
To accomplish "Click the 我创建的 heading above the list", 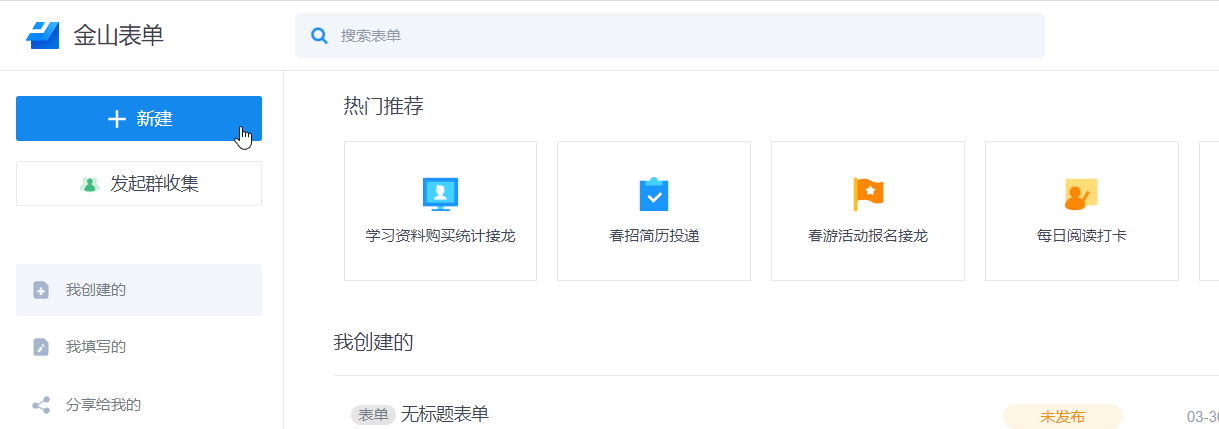I will pyautogui.click(x=374, y=343).
